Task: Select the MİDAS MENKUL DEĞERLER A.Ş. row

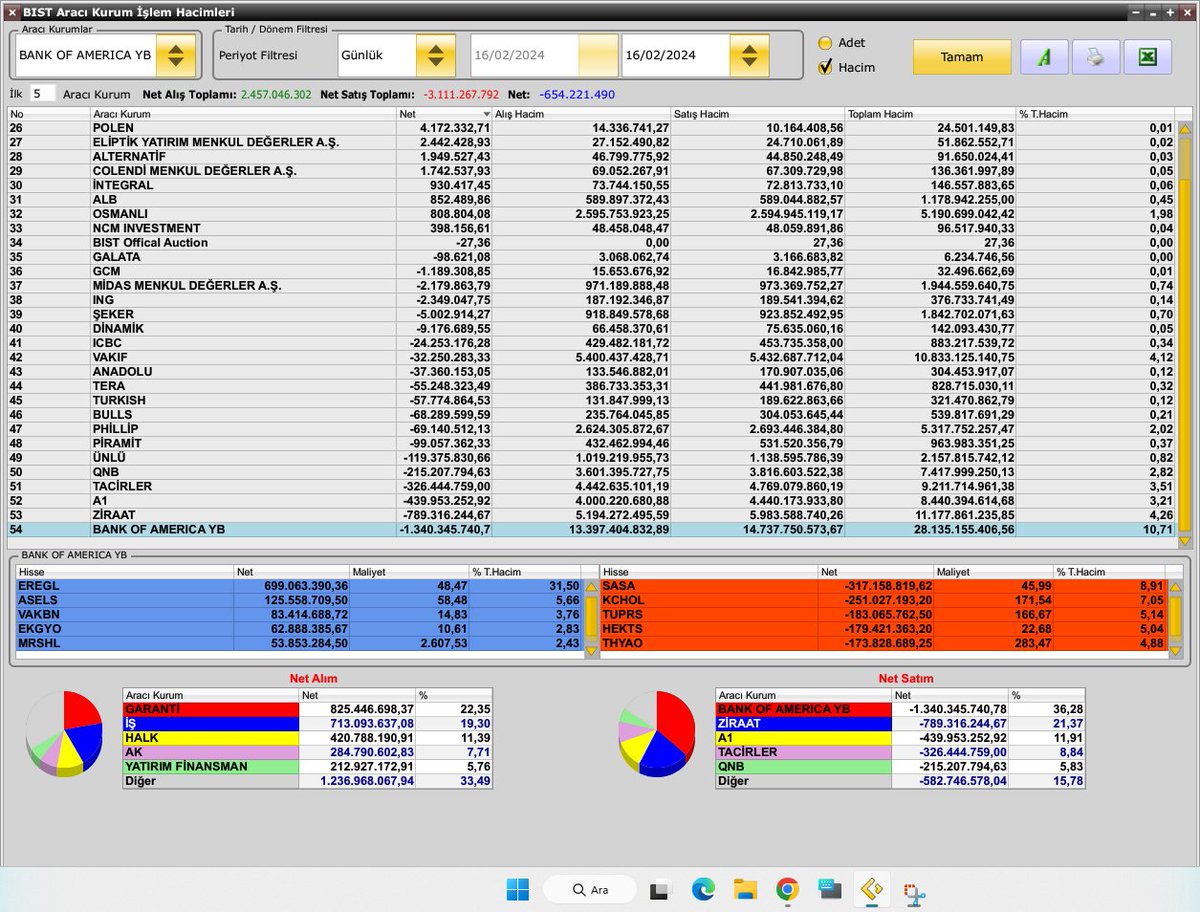Action: coord(592,286)
